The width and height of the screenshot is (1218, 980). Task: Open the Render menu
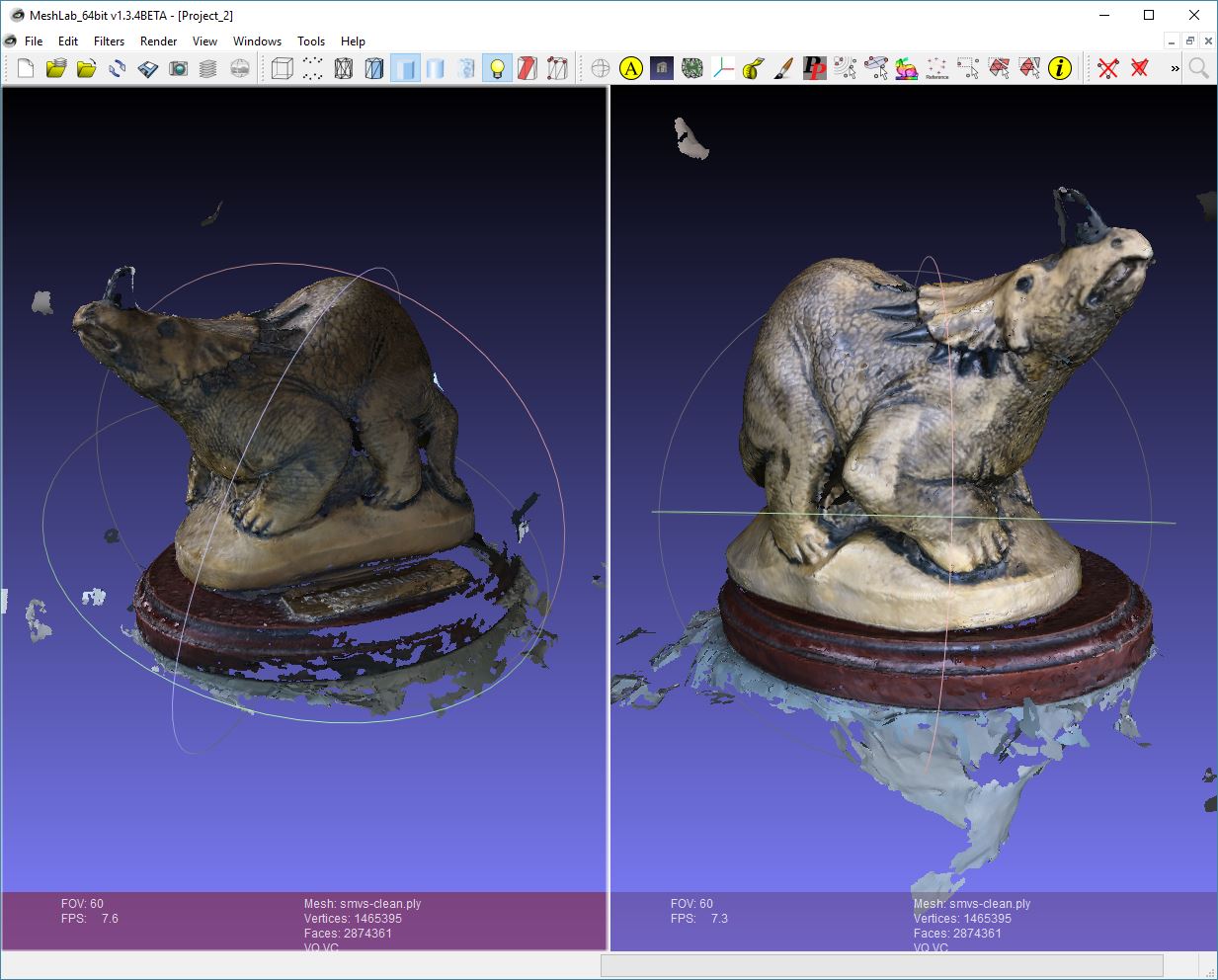(158, 41)
